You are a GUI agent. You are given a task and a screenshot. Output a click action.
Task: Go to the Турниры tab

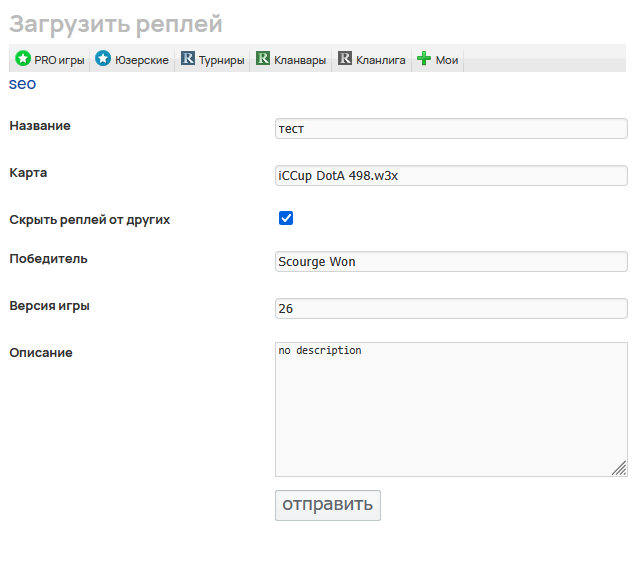point(221,60)
